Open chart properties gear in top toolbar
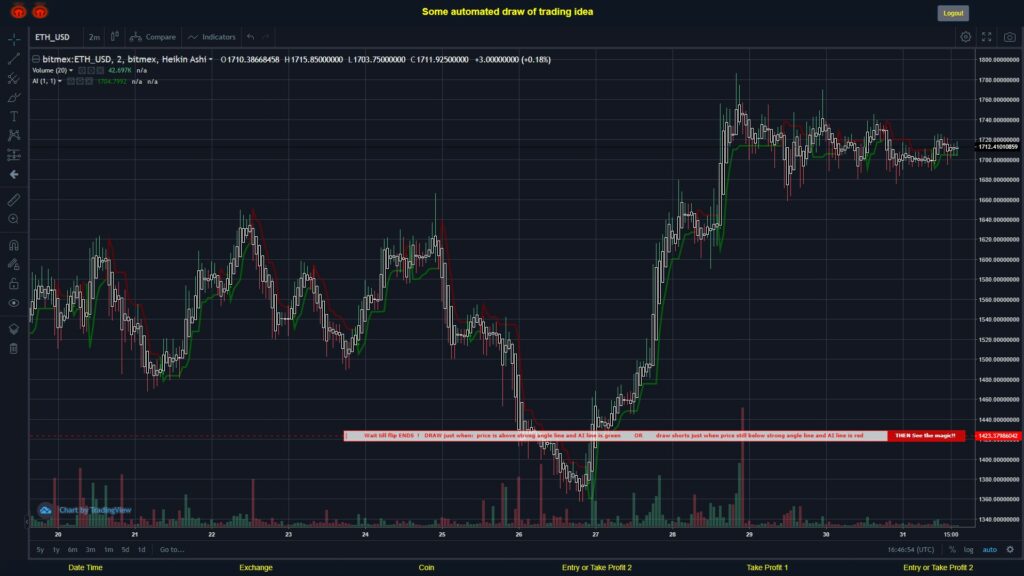Image resolution: width=1024 pixels, height=576 pixels. (965, 37)
